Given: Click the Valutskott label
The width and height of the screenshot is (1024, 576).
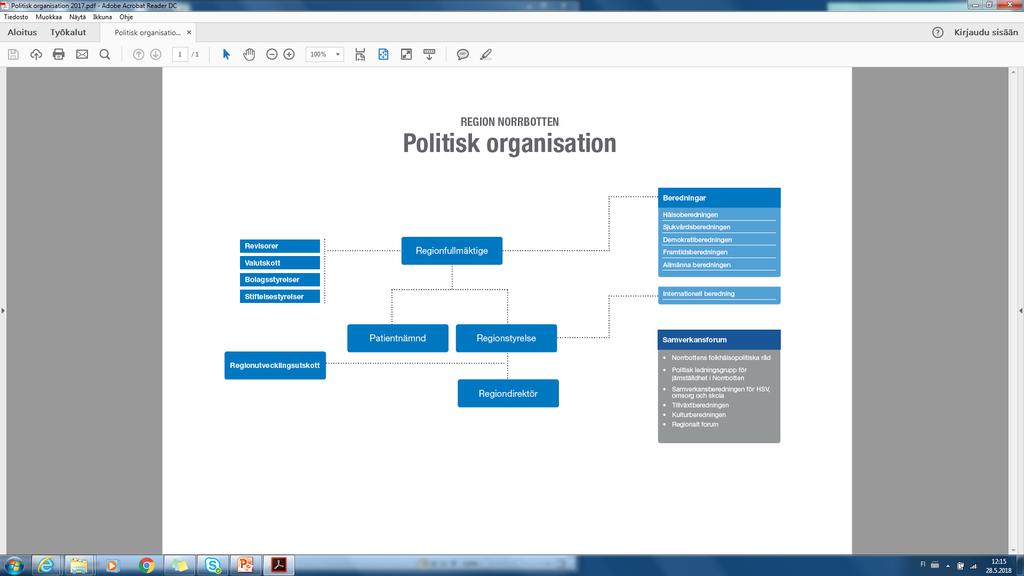Looking at the screenshot, I should pyautogui.click(x=280, y=263).
